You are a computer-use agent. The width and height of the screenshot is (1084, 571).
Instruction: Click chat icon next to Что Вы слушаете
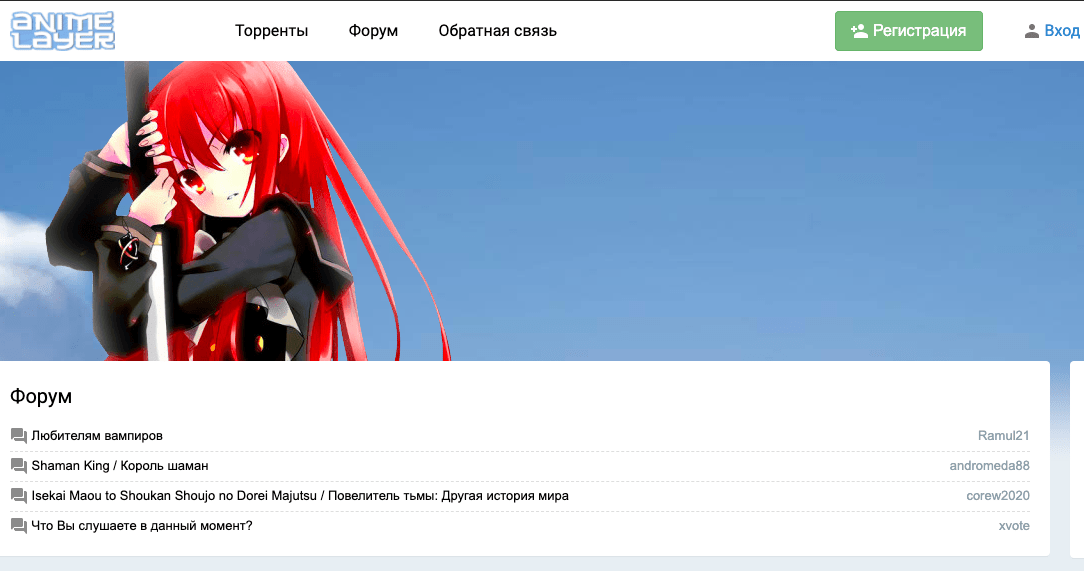coord(19,526)
